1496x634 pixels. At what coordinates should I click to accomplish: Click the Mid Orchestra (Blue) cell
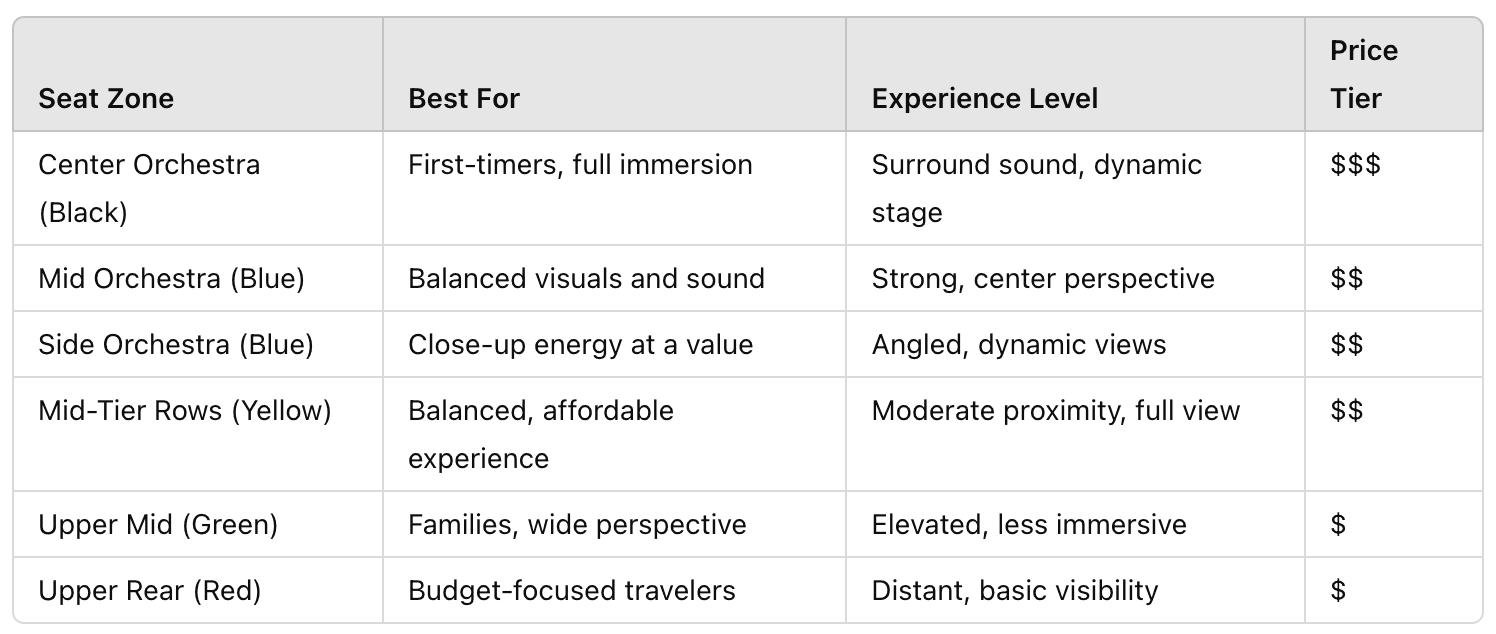click(x=171, y=278)
